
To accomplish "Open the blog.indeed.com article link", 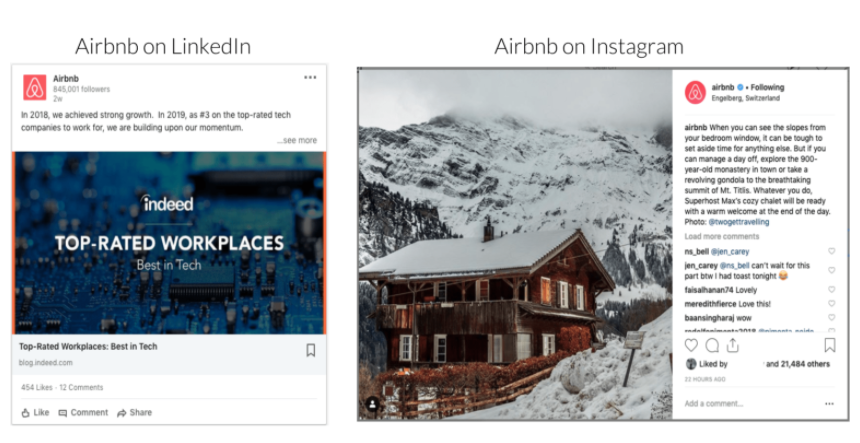I will pyautogui.click(x=46, y=362).
